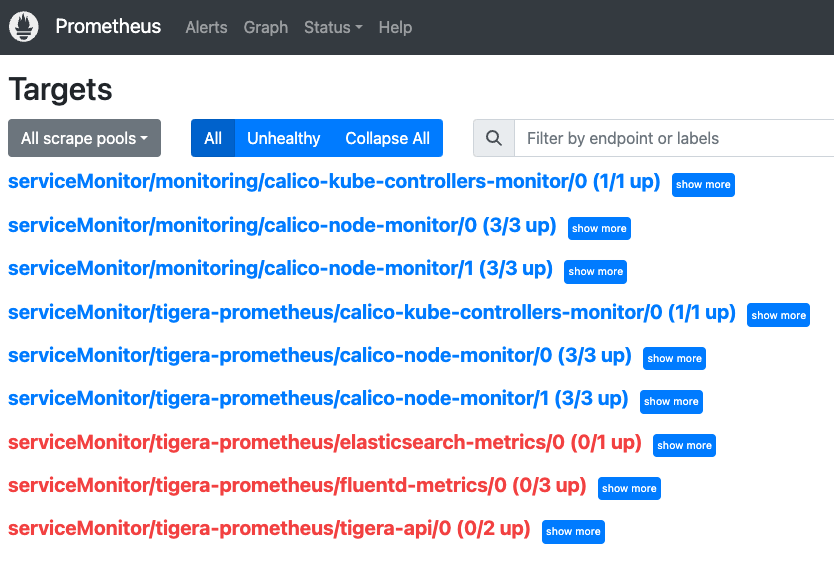The width and height of the screenshot is (834, 588).
Task: Open the red fluentd-metrics/0 pool link
Action: (x=297, y=486)
